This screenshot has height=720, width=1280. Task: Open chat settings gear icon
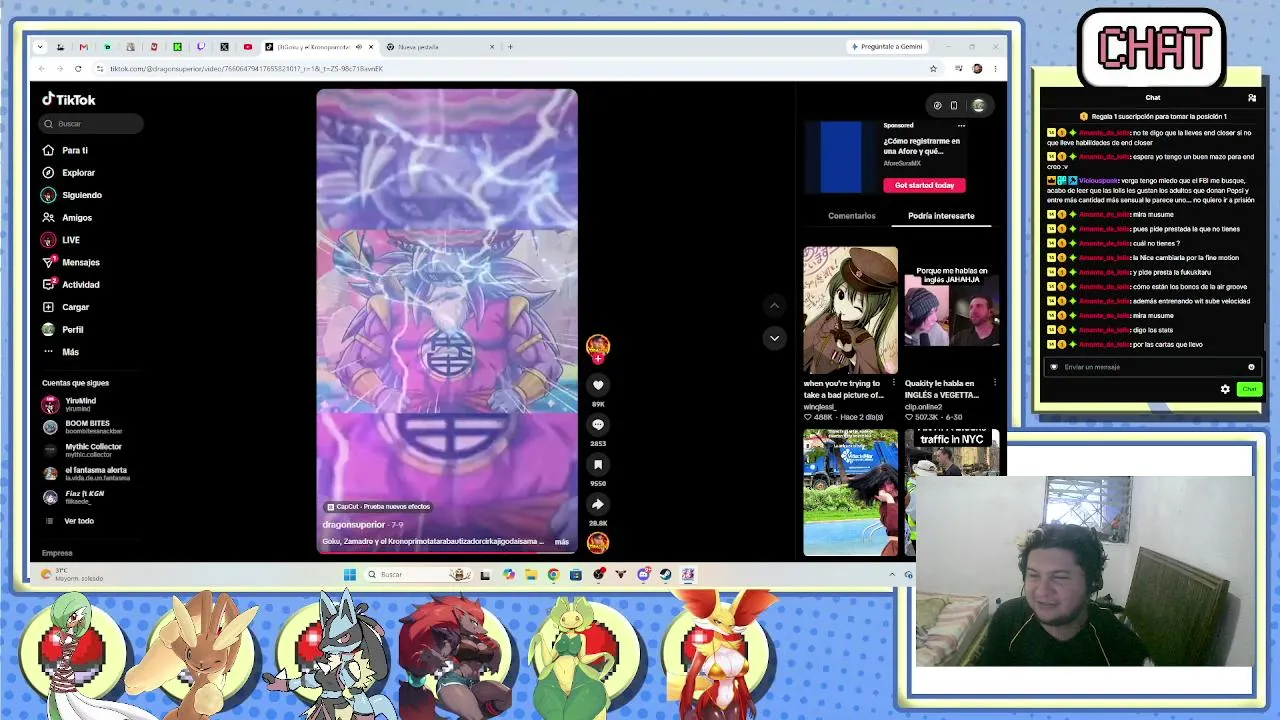[1225, 389]
